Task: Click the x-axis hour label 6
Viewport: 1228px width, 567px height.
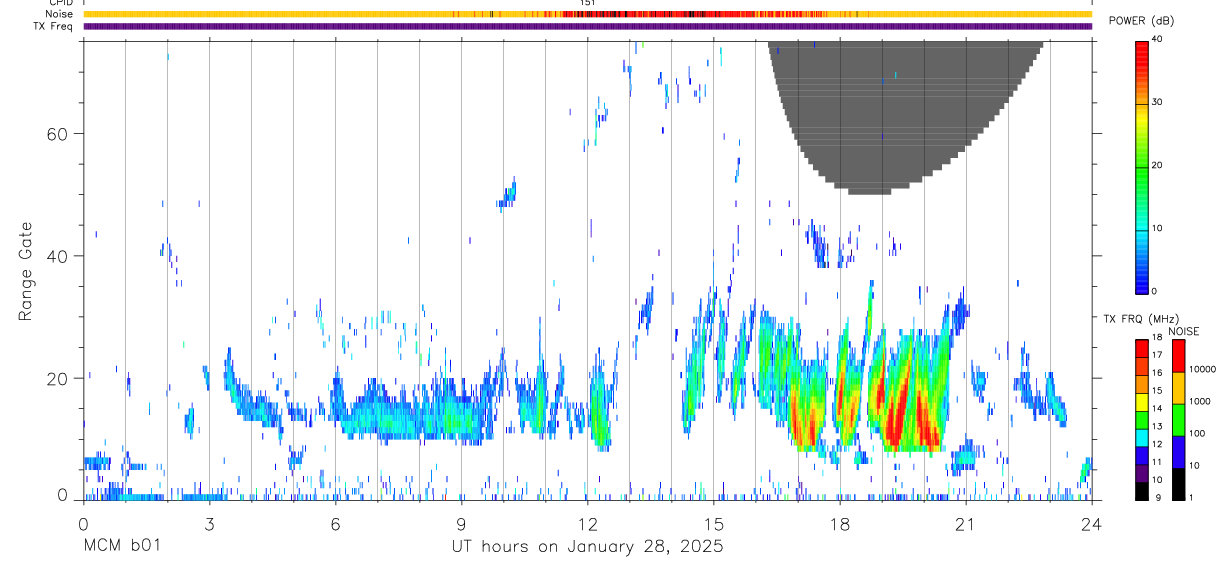Action: tap(335, 522)
